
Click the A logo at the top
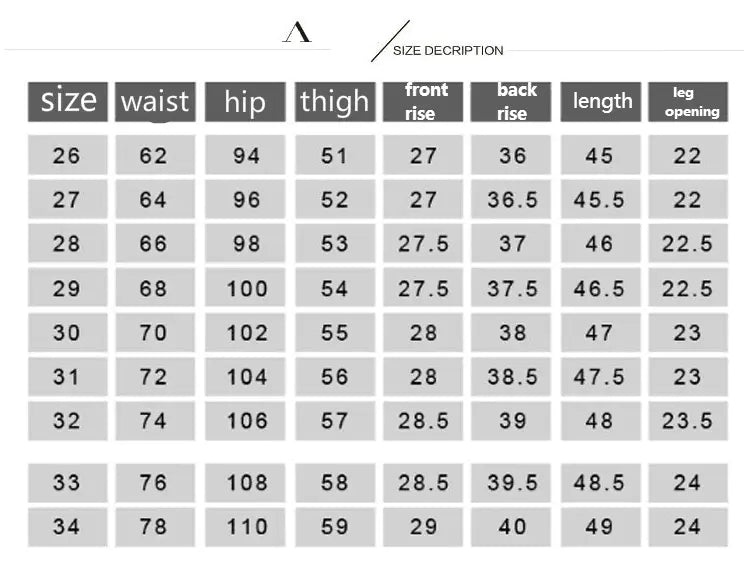pos(297,33)
